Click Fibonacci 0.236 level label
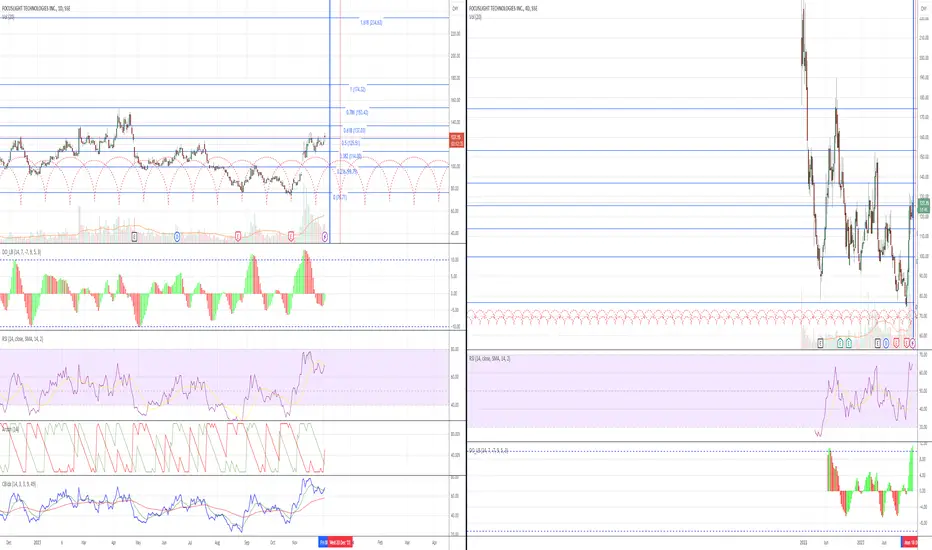 click(347, 171)
